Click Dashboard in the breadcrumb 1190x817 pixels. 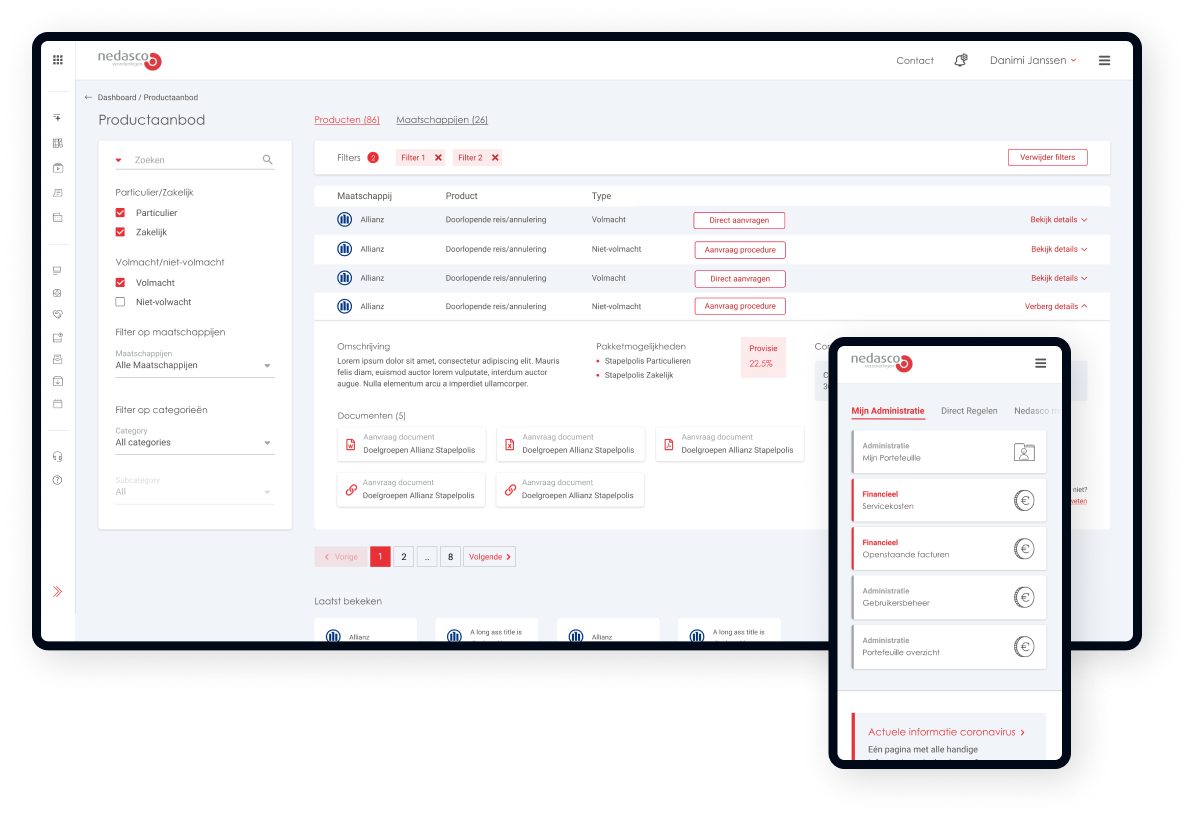point(117,97)
